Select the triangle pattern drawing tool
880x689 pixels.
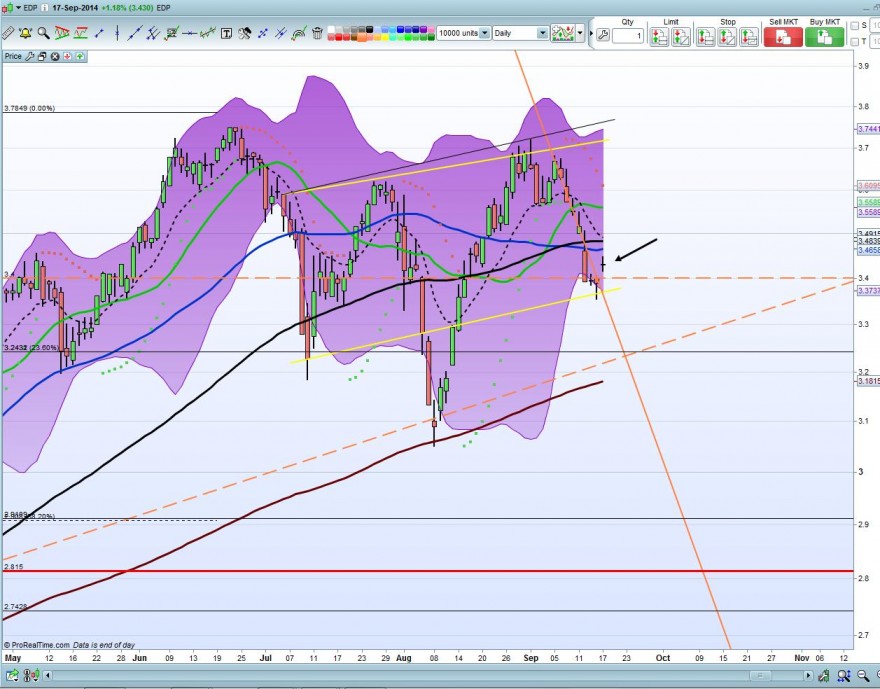tap(62, 33)
